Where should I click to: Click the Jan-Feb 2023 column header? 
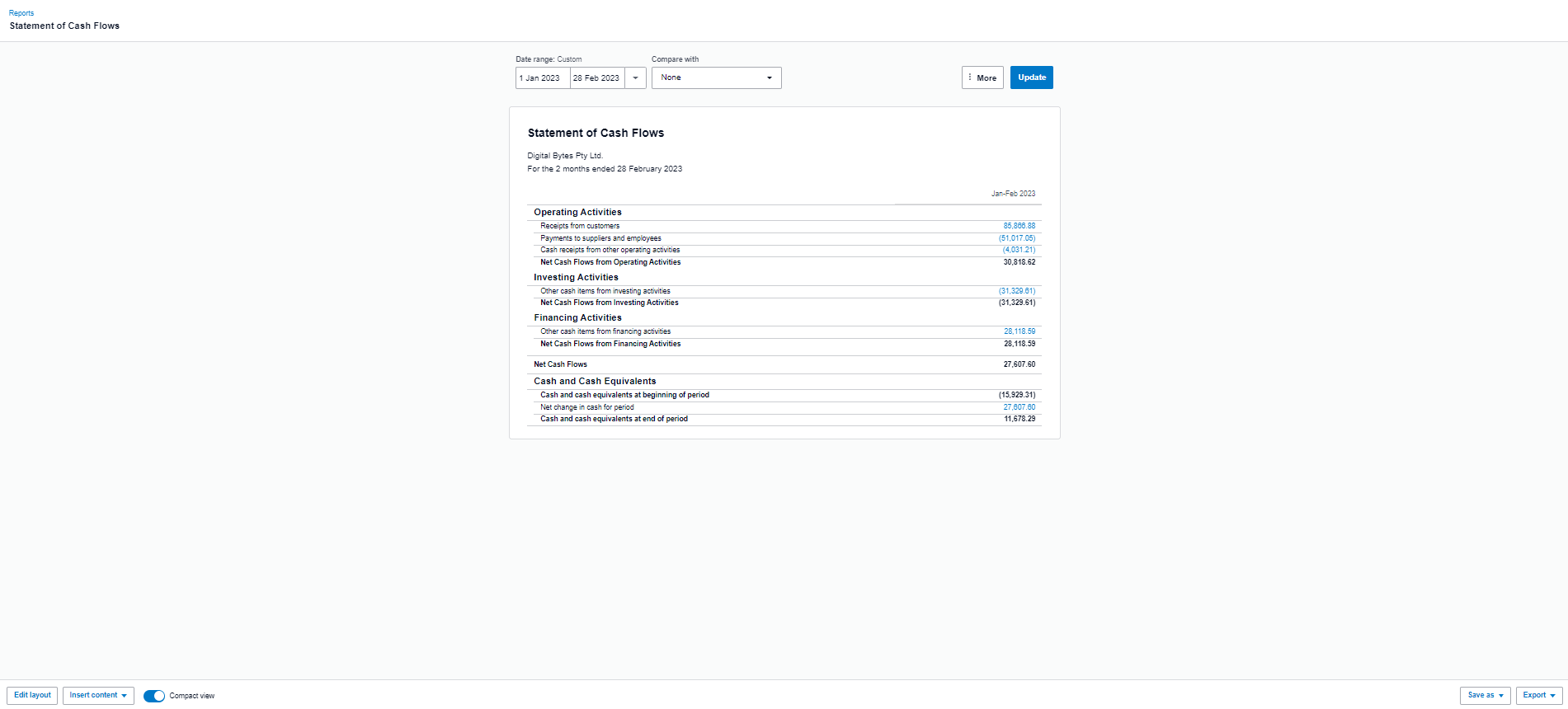(x=1013, y=194)
